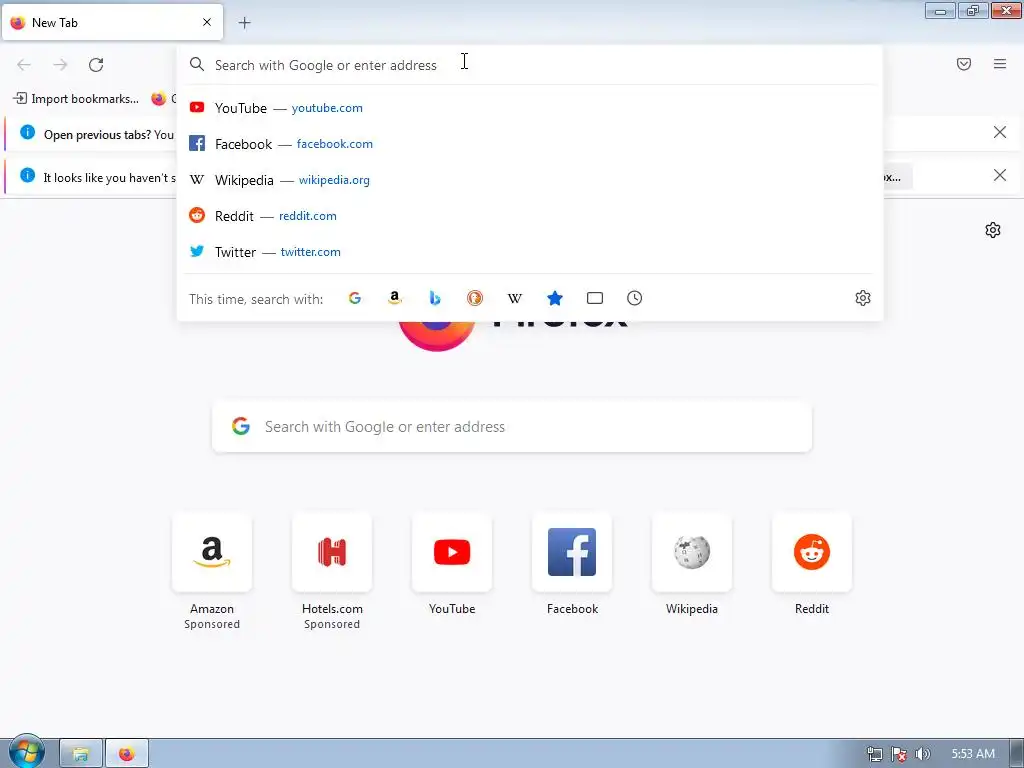This screenshot has width=1024, height=768.
Task: Click Import bookmarks toolbar item
Action: click(x=76, y=99)
